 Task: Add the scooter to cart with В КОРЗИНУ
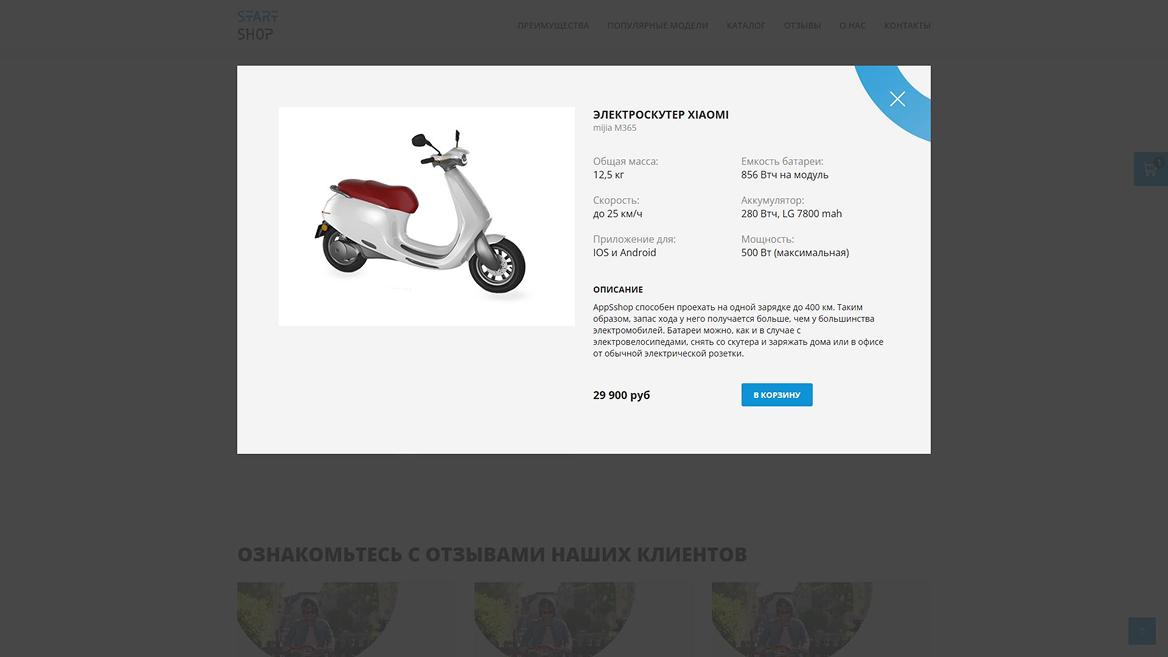point(776,395)
